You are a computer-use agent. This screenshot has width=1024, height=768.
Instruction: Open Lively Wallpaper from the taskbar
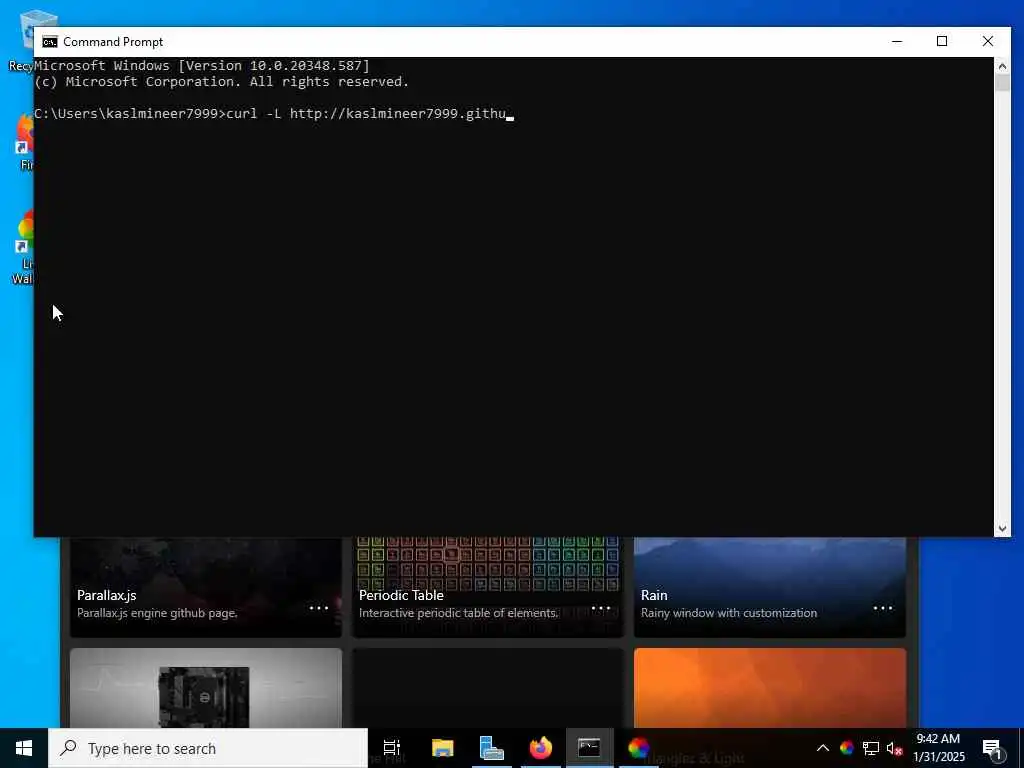coord(639,748)
